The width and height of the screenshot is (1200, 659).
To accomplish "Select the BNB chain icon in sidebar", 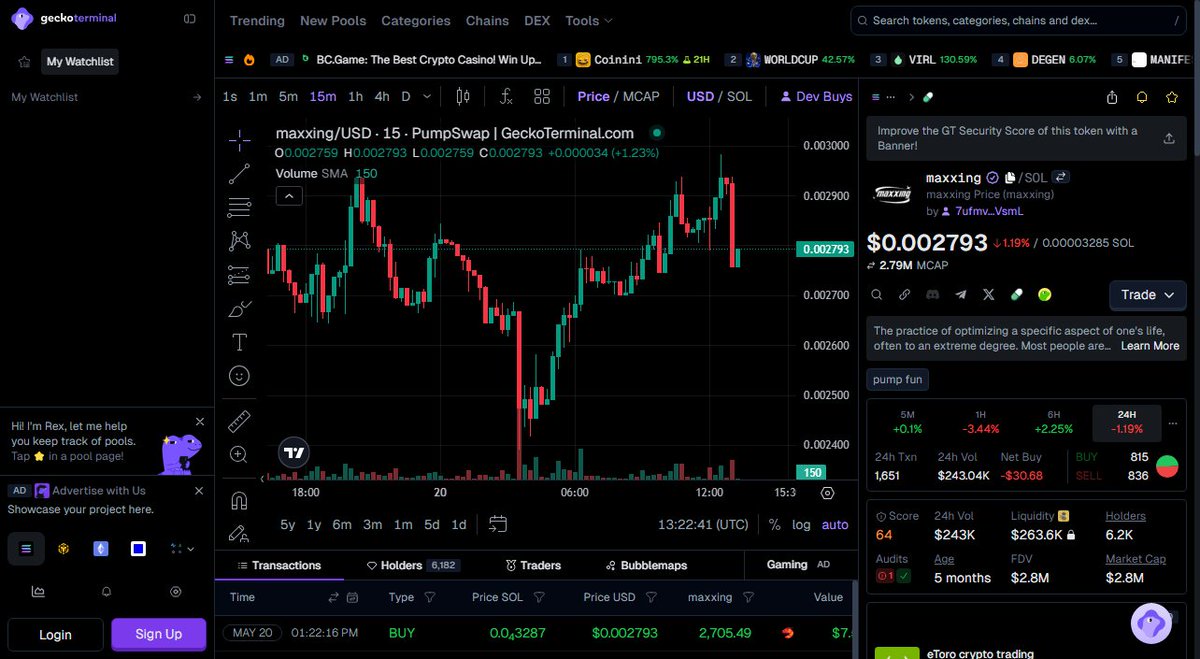I will 63,548.
